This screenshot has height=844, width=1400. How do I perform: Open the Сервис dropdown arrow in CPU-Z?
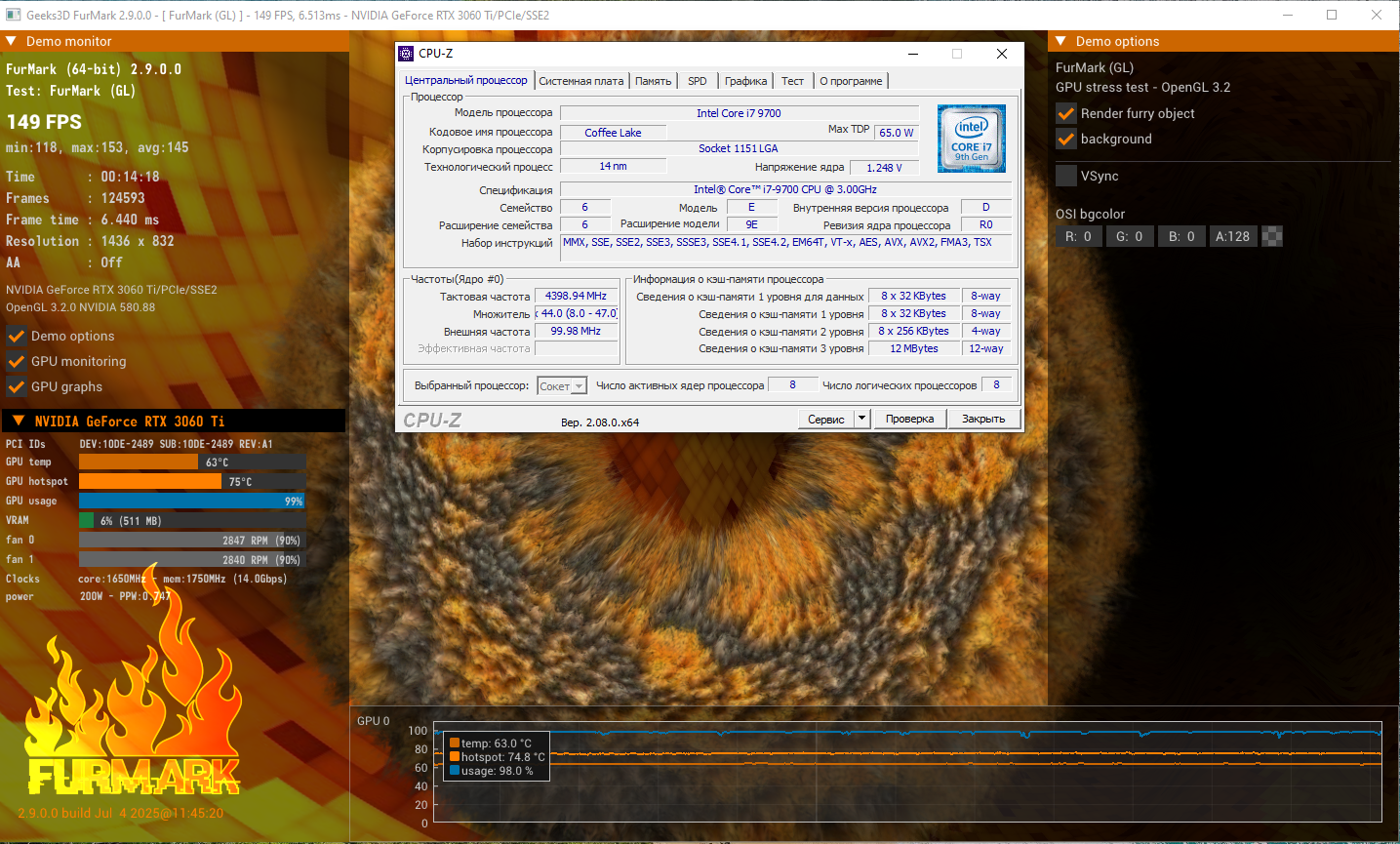[861, 419]
